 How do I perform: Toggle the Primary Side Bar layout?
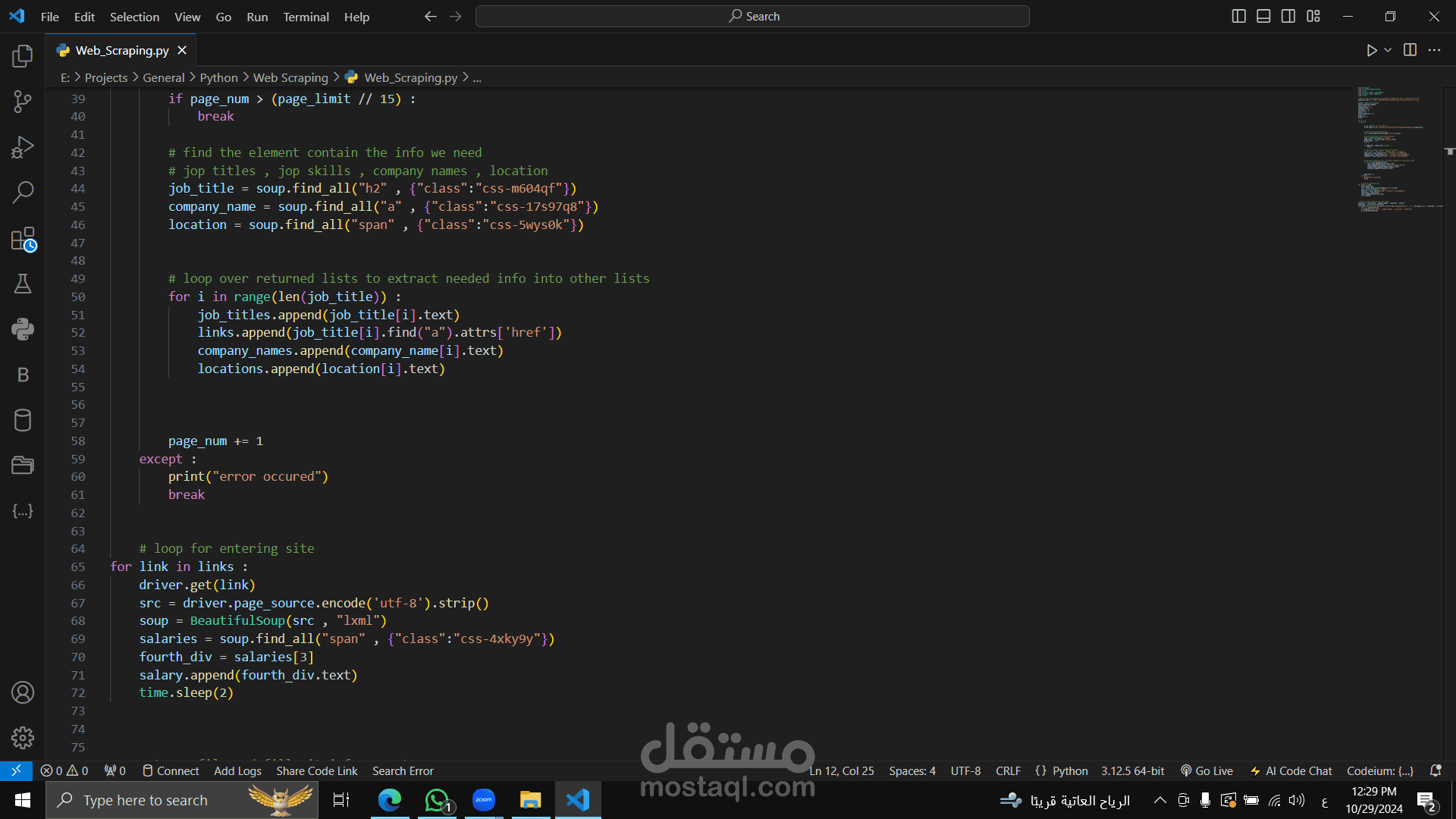point(1238,16)
